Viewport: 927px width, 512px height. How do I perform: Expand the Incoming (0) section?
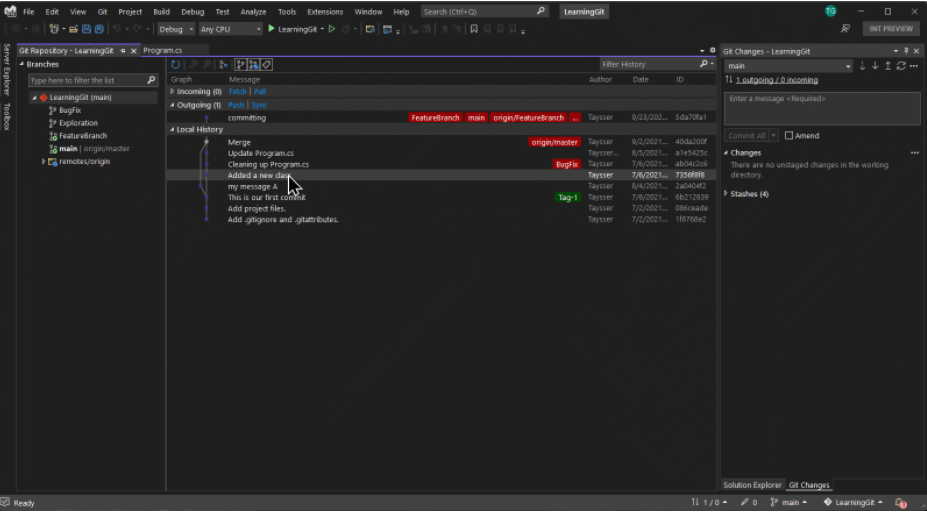point(172,92)
